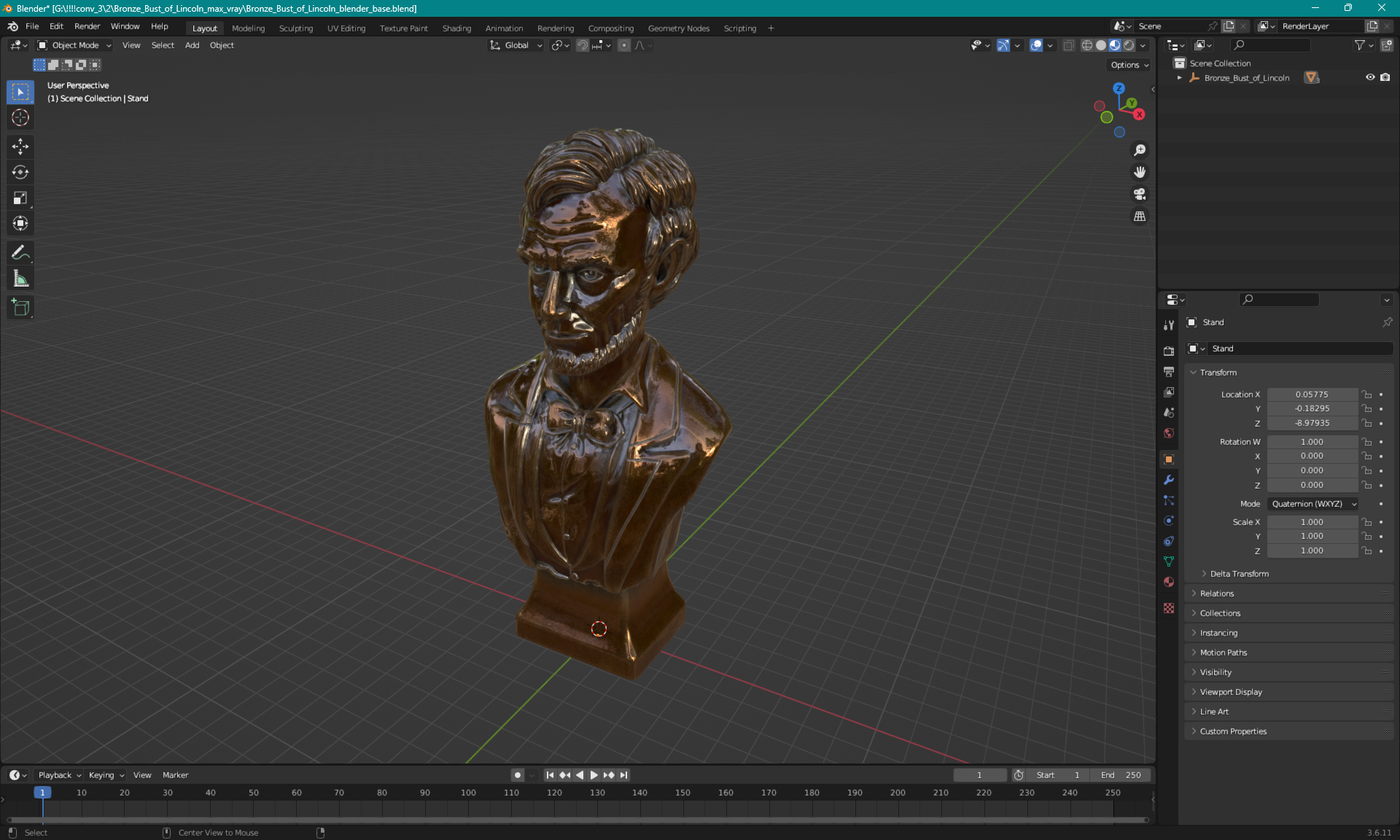Switch to Solid viewport shading
The width and height of the screenshot is (1400, 840).
point(1101,45)
